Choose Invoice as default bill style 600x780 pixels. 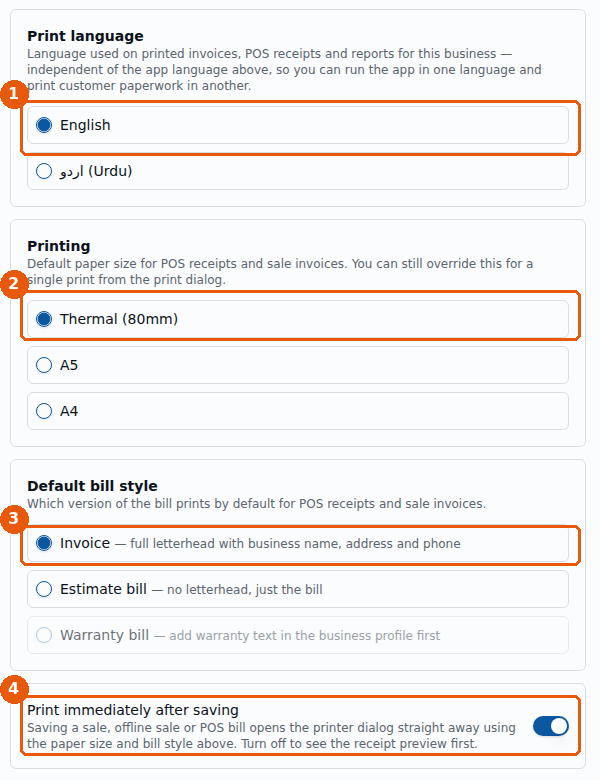pyautogui.click(x=298, y=543)
